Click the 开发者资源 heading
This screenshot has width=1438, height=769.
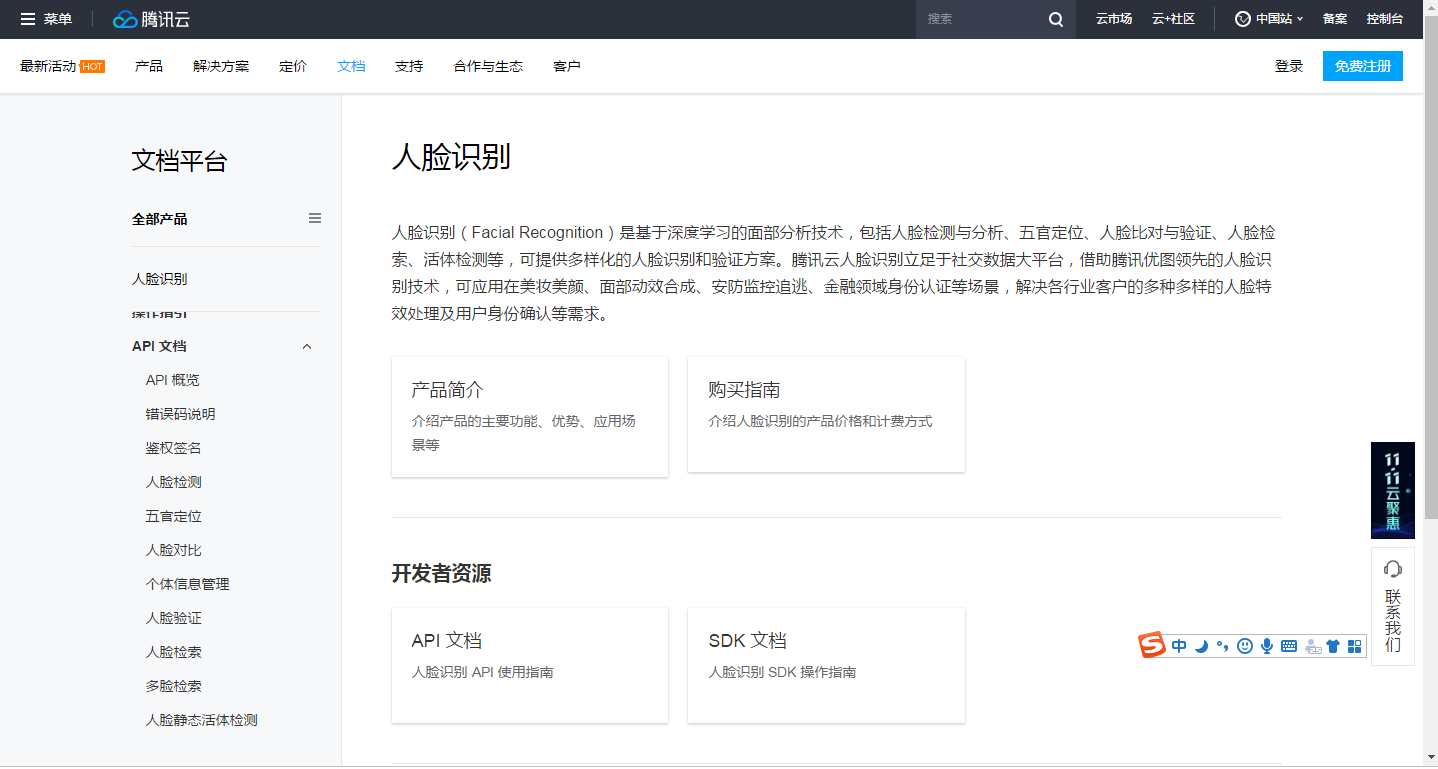tap(441, 573)
